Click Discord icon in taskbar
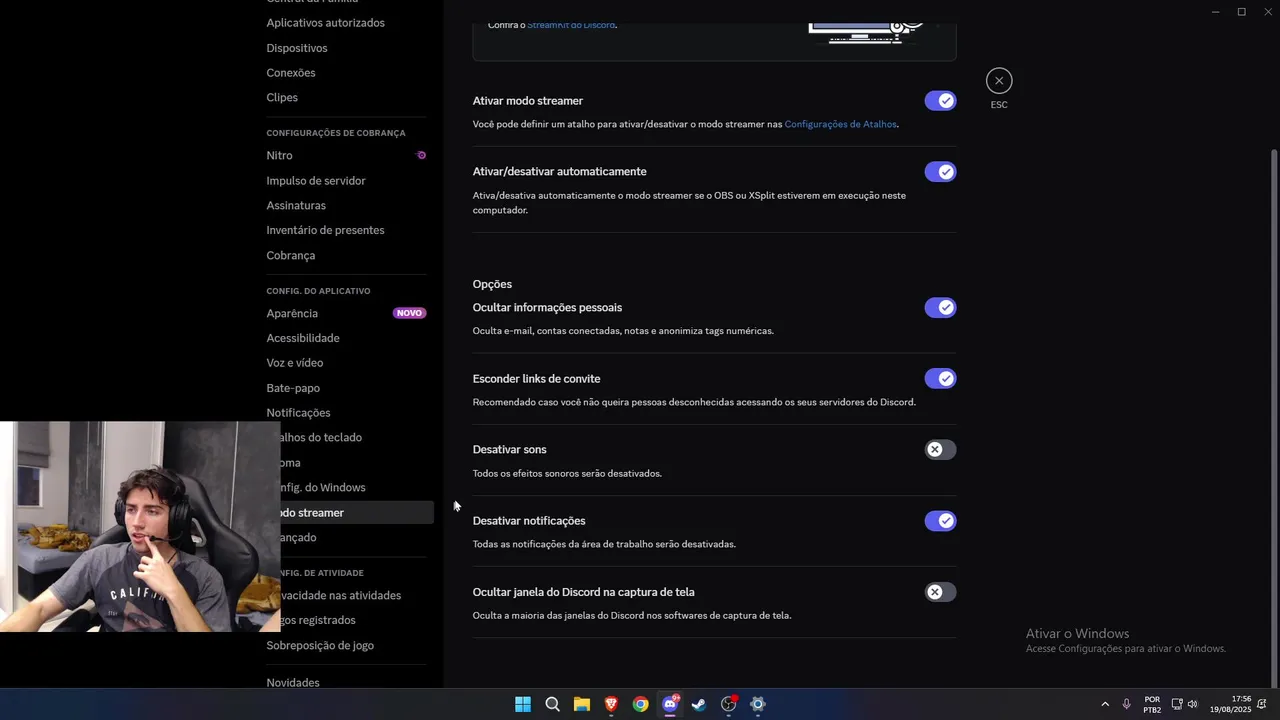This screenshot has height=720, width=1280. point(670,704)
